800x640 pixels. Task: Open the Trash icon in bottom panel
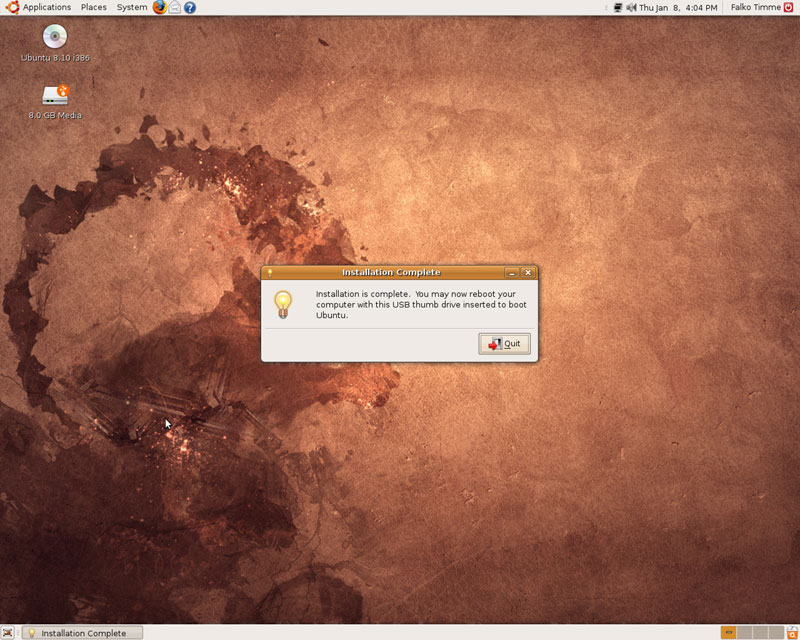coord(792,633)
